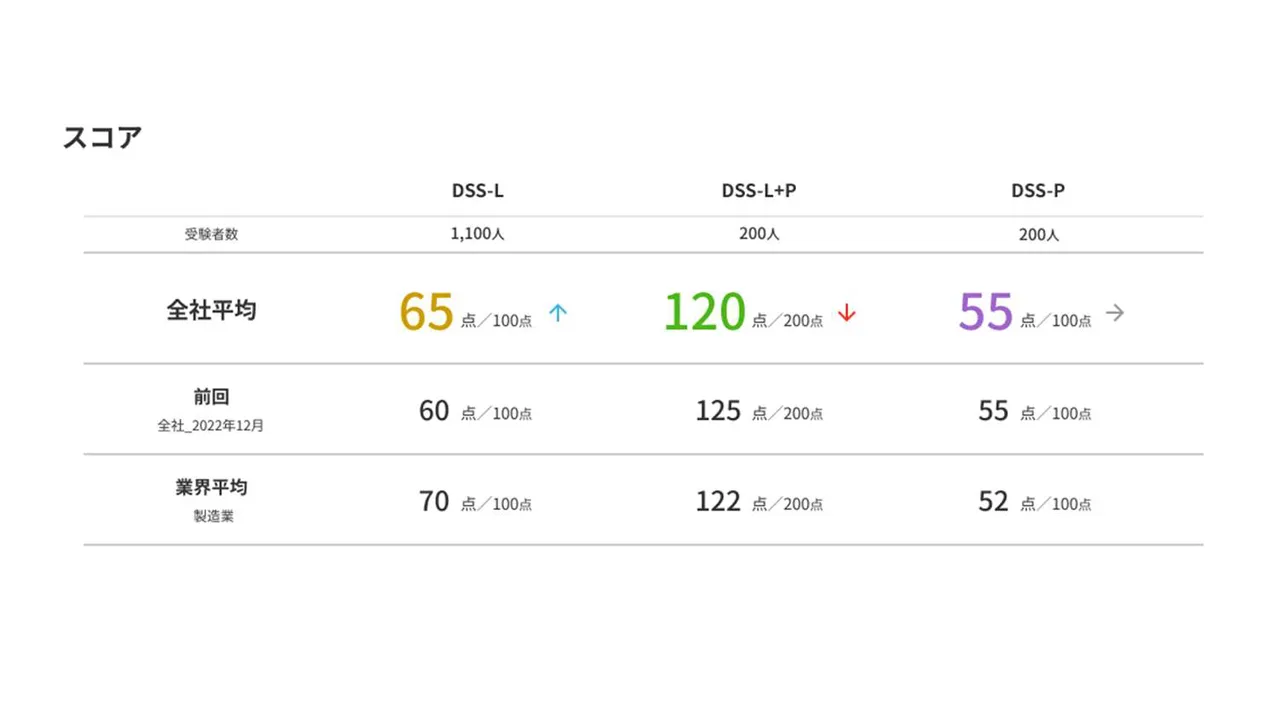Click the previous DSS-L+P score 125
Screen dimensions: 1280x720
point(718,411)
